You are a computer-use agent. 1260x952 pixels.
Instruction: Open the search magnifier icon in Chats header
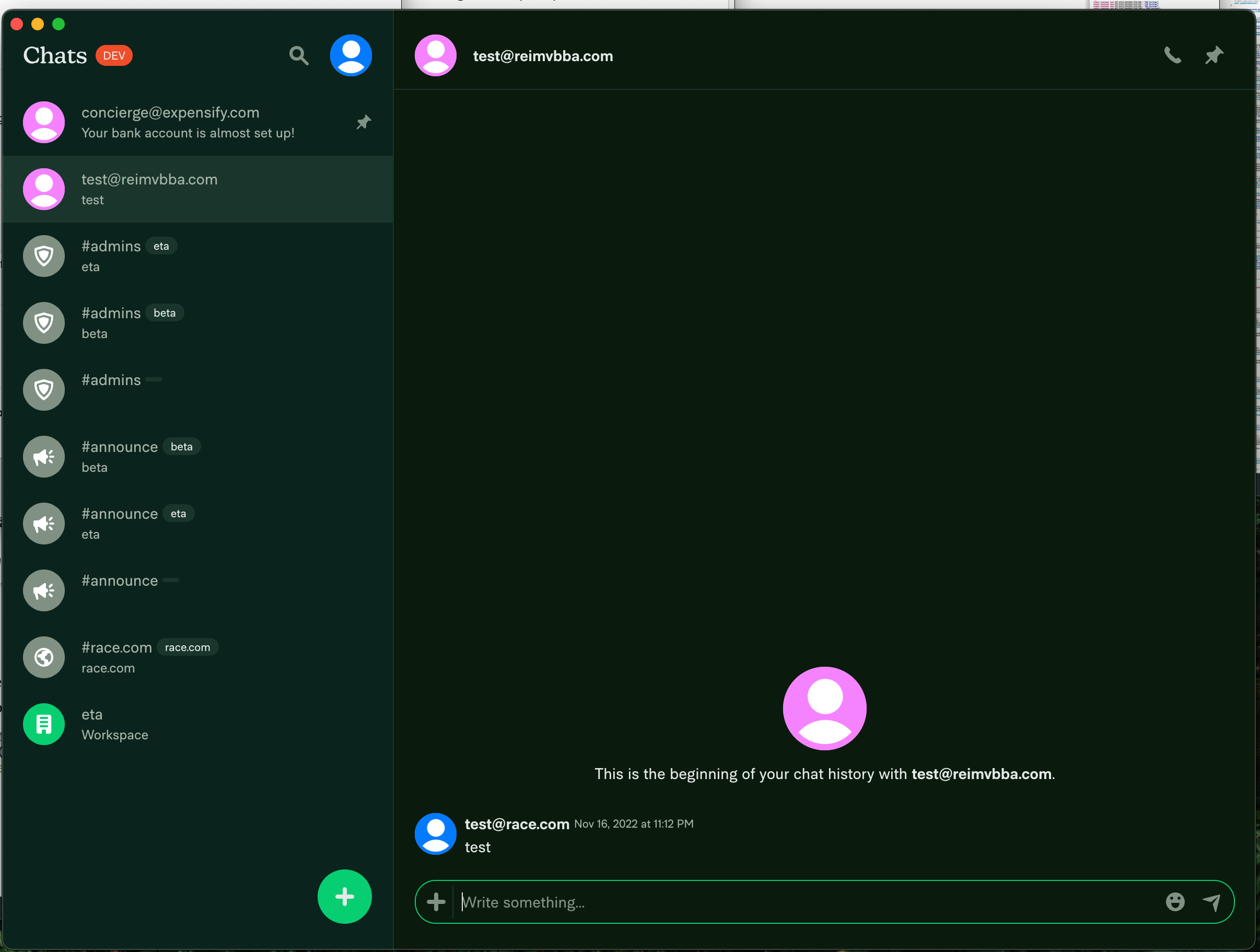pos(298,56)
